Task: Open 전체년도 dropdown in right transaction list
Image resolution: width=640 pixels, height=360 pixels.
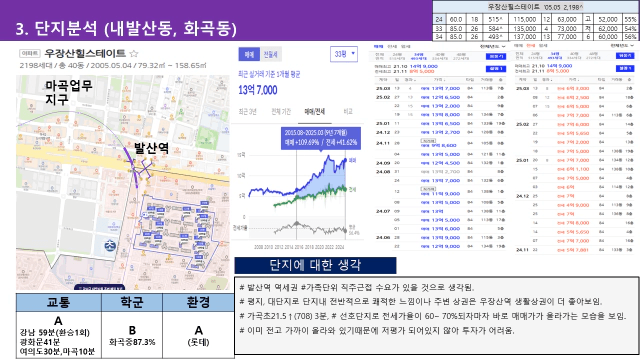Action: (622, 46)
